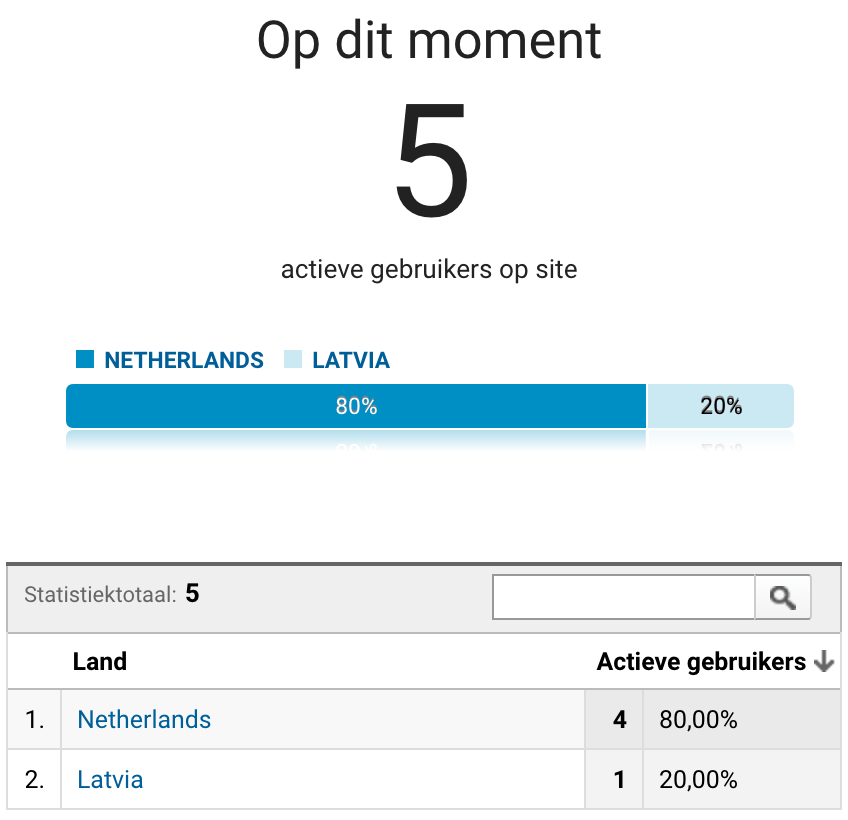
Task: Click the light blue Latvia legend square
Action: point(293,359)
